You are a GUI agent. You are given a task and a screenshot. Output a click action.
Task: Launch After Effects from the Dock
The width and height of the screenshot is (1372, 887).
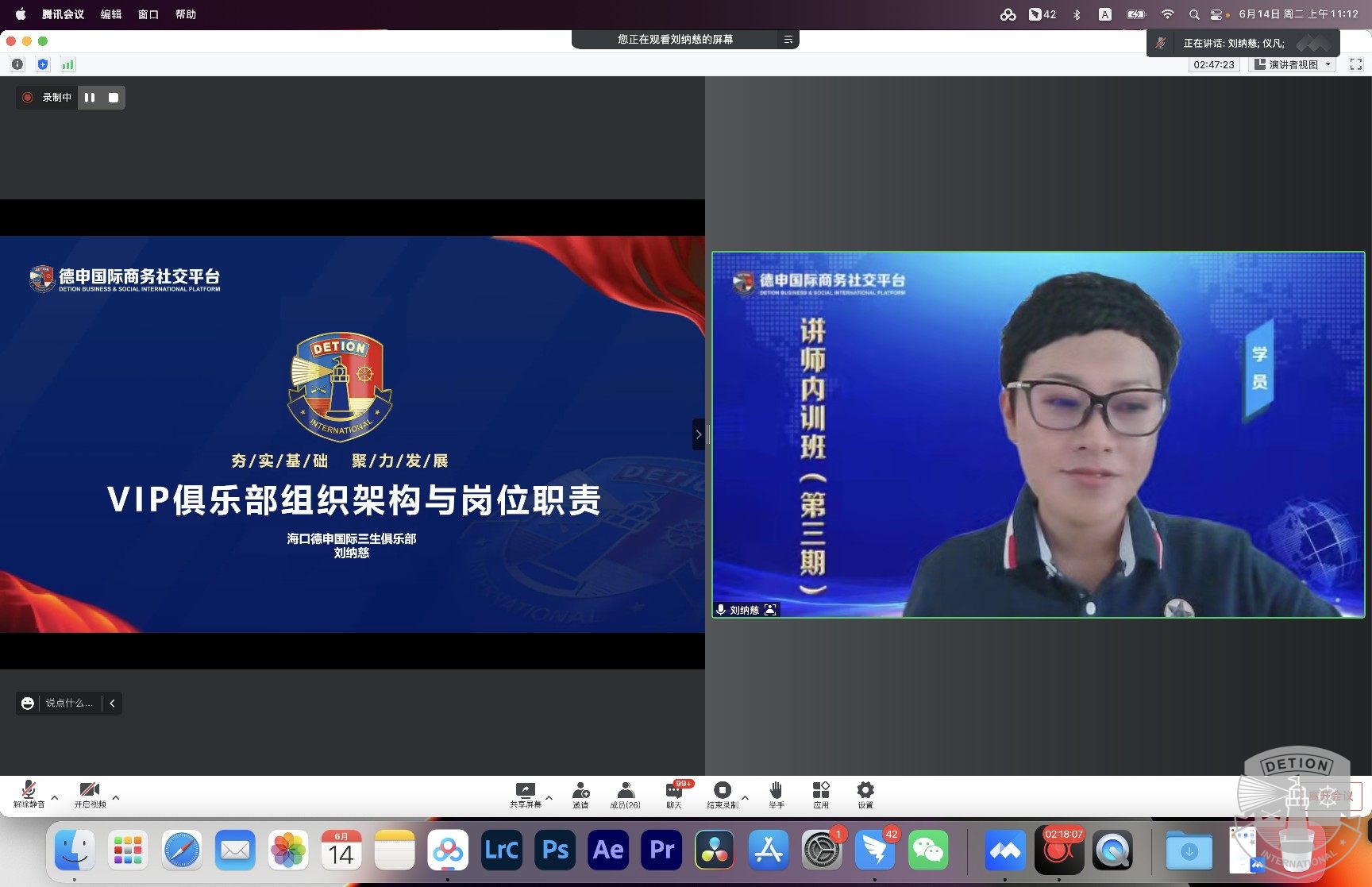point(608,850)
